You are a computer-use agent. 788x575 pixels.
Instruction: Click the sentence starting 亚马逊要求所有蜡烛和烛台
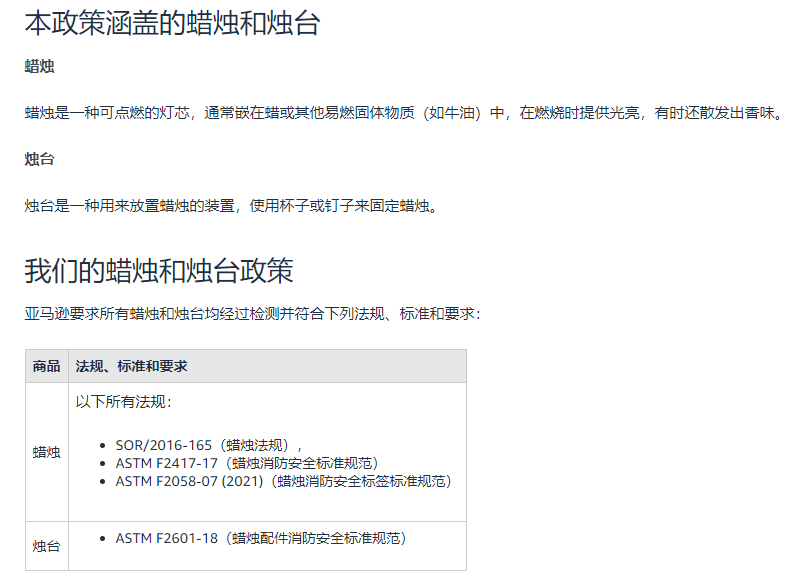253,314
